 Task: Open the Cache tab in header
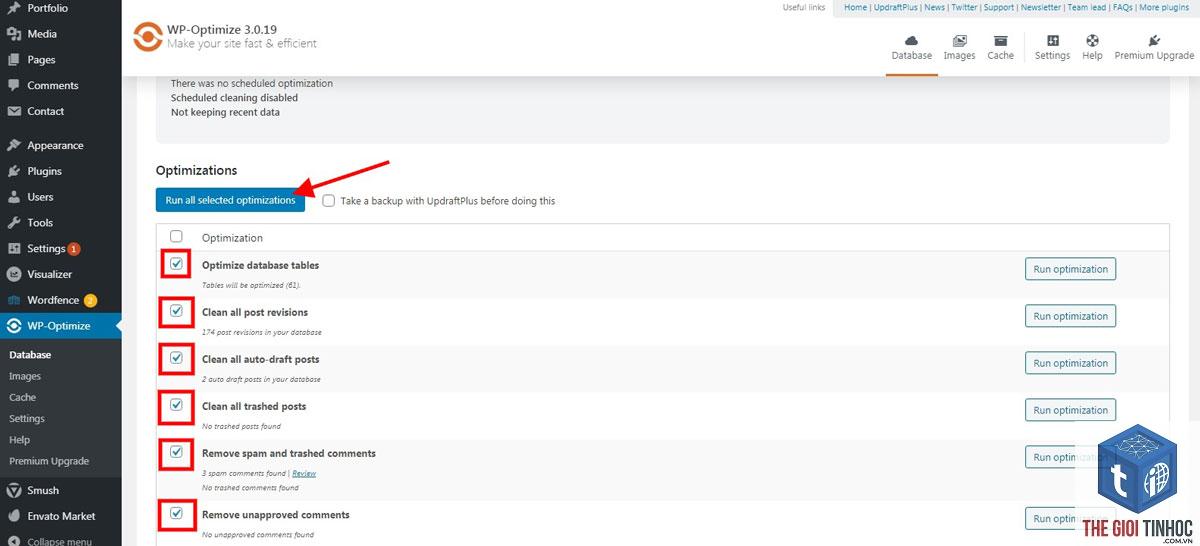click(1000, 47)
